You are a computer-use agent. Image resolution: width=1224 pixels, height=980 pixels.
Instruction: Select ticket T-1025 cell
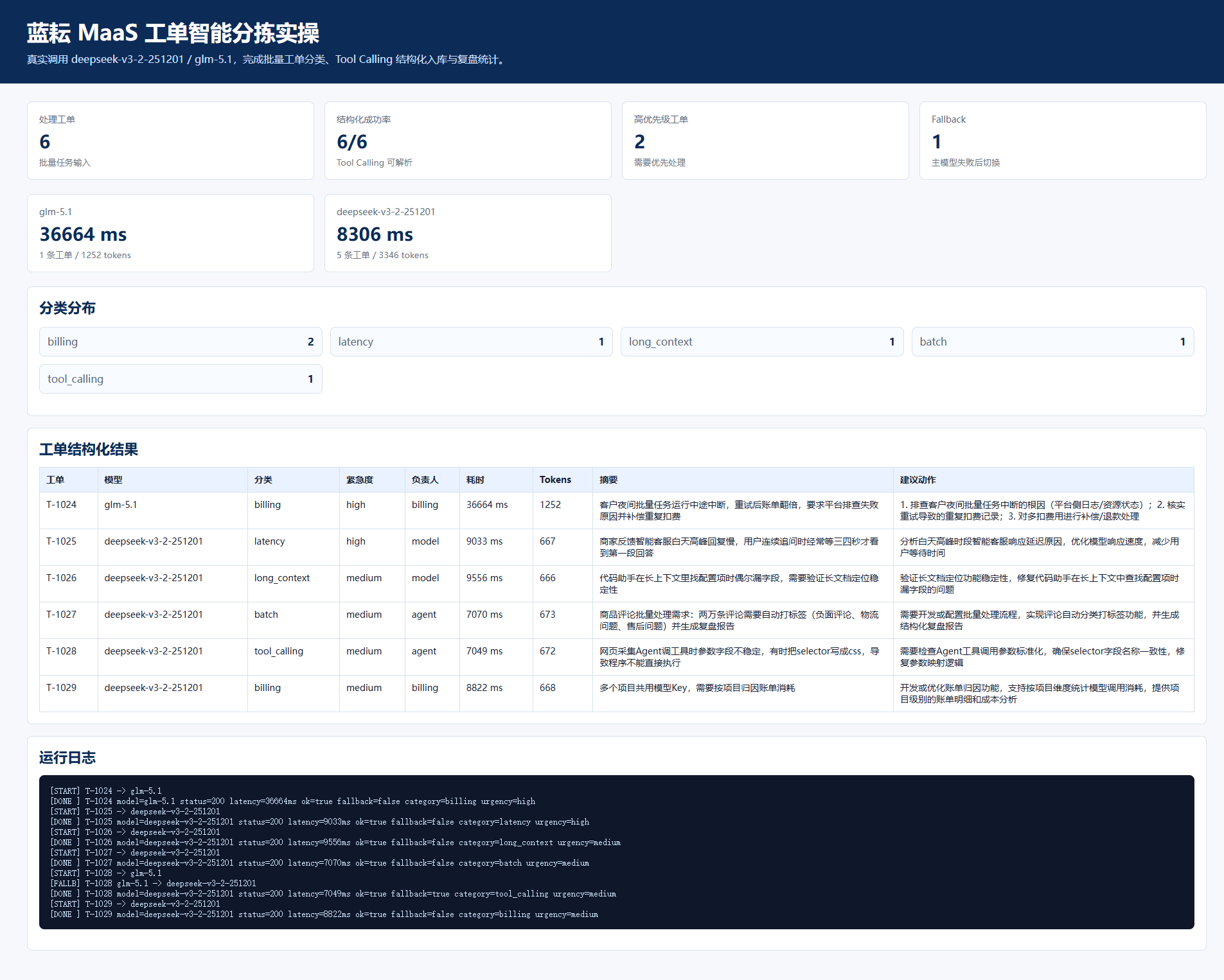(69, 547)
